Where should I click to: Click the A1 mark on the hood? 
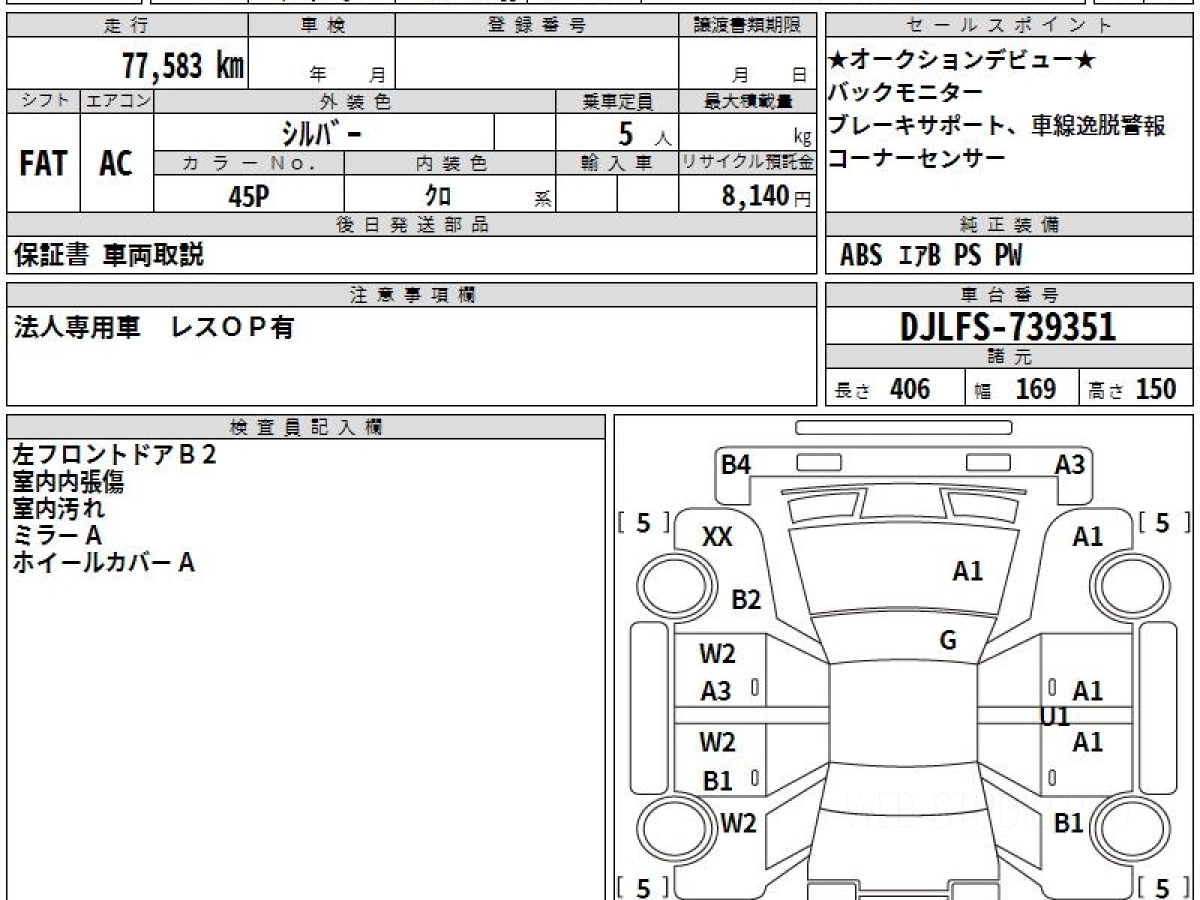click(x=968, y=571)
